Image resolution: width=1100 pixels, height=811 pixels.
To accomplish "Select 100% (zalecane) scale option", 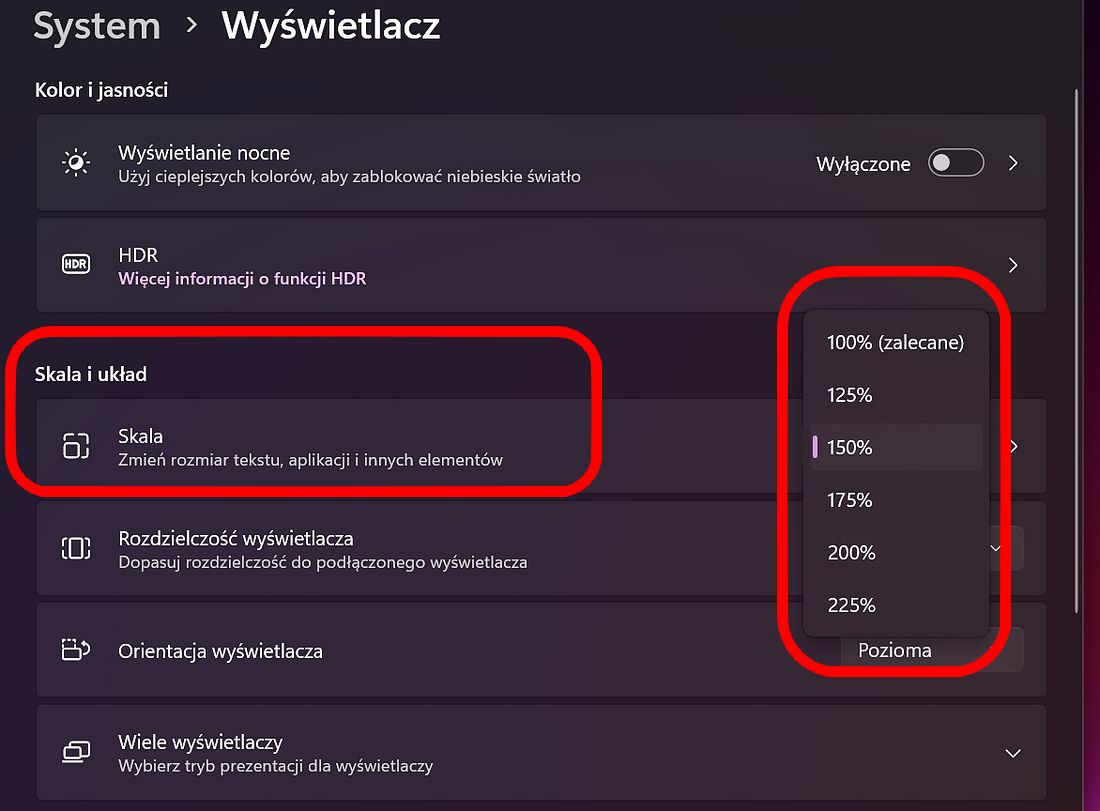I will (896, 342).
